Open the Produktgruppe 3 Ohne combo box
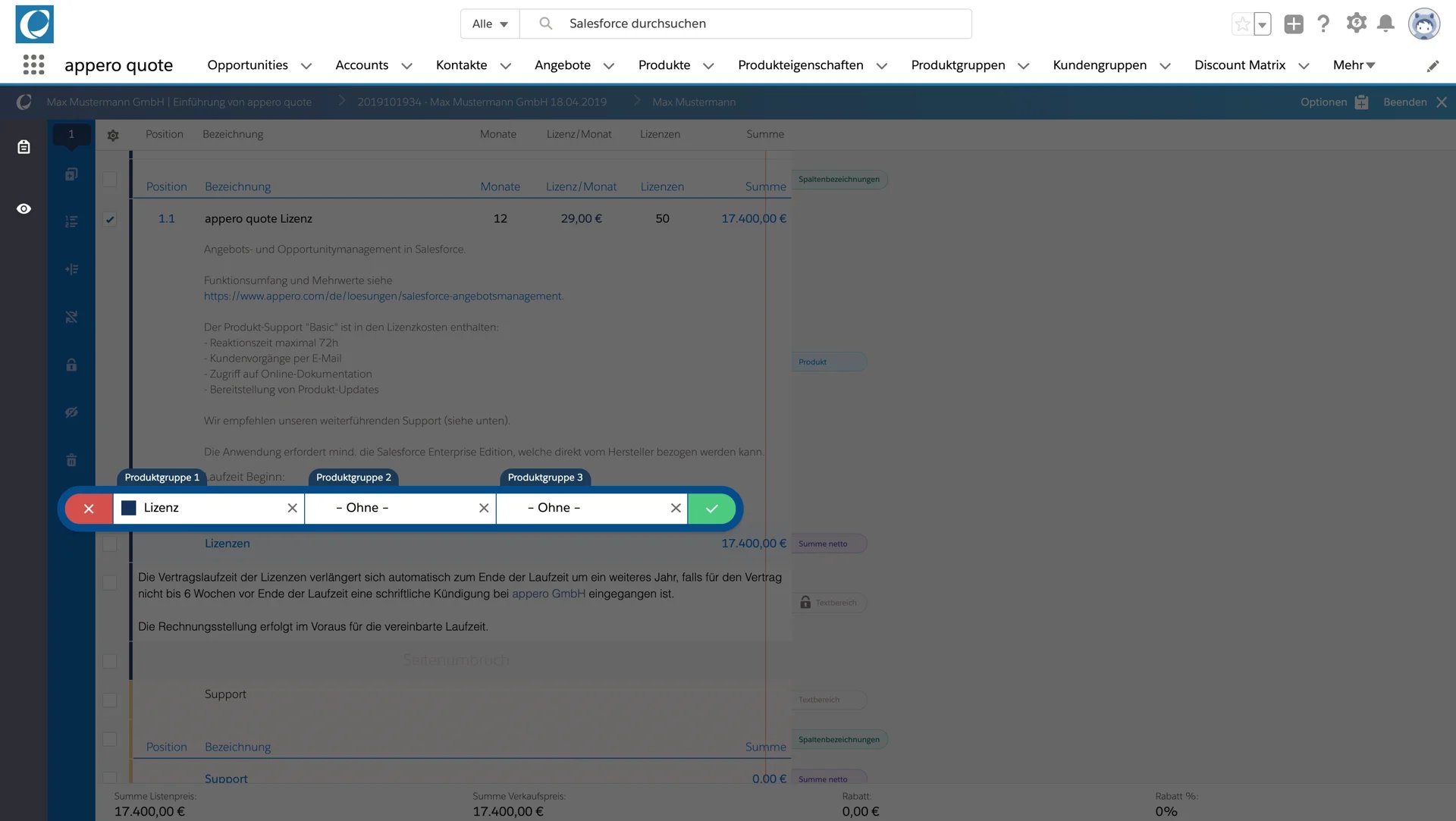The image size is (1456, 821). (592, 508)
